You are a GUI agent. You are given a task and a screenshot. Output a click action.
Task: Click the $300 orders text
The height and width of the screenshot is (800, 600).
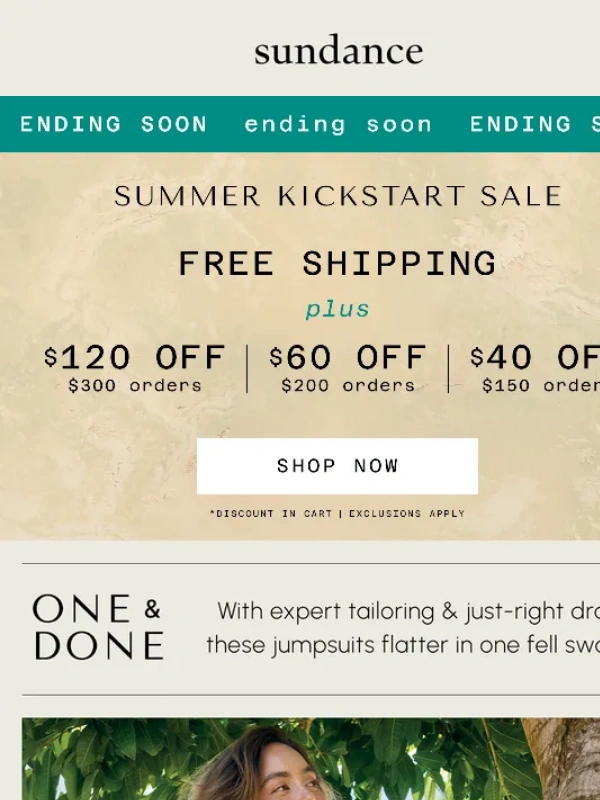point(135,386)
